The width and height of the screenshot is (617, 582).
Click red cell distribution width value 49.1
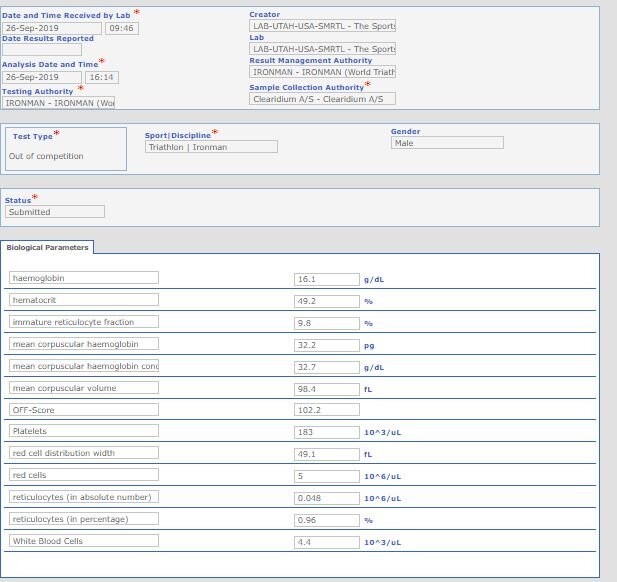[327, 454]
